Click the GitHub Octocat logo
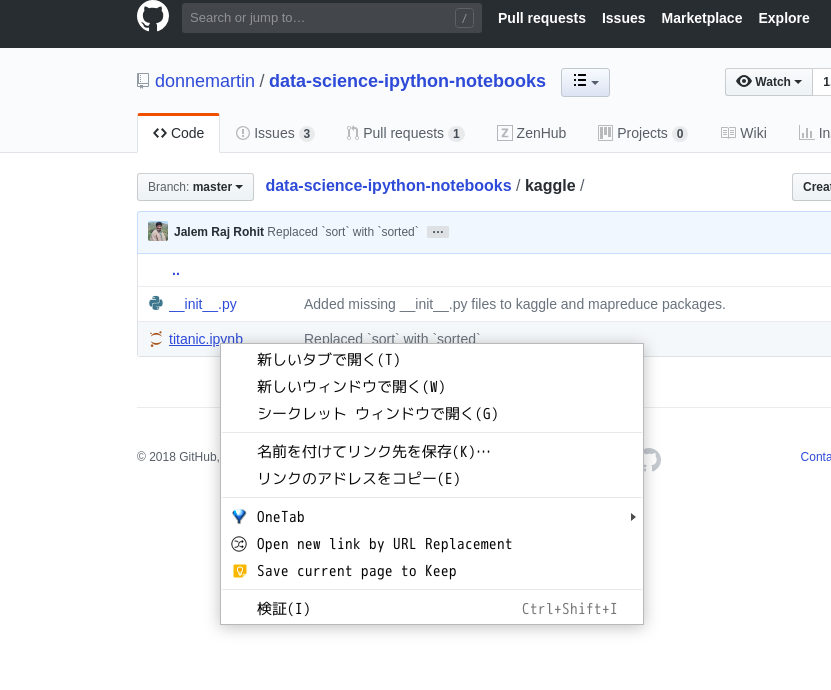831x690 pixels. (x=152, y=16)
